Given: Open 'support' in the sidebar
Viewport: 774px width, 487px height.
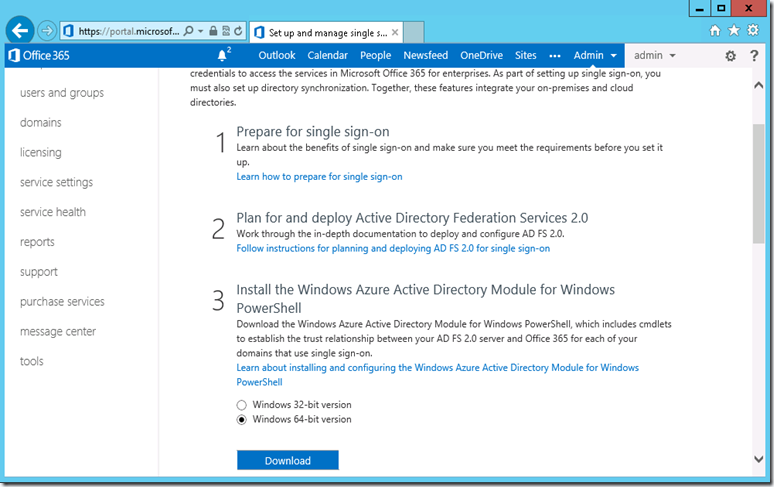Looking at the screenshot, I should (x=39, y=272).
